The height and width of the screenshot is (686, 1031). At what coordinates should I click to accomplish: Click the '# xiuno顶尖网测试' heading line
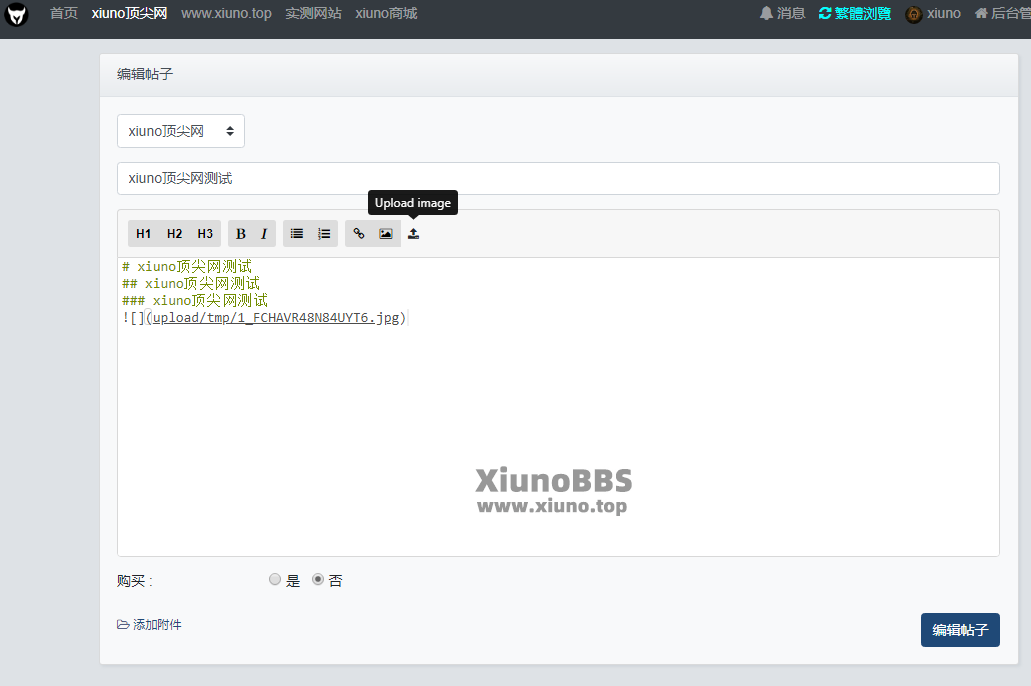tap(187, 266)
